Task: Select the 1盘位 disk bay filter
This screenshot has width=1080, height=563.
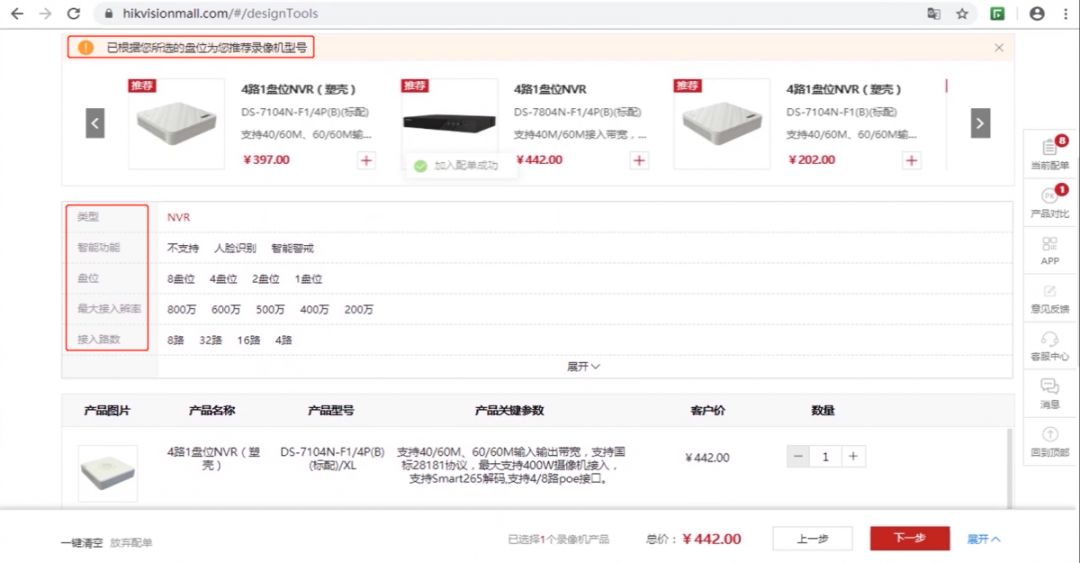Action: 309,279
